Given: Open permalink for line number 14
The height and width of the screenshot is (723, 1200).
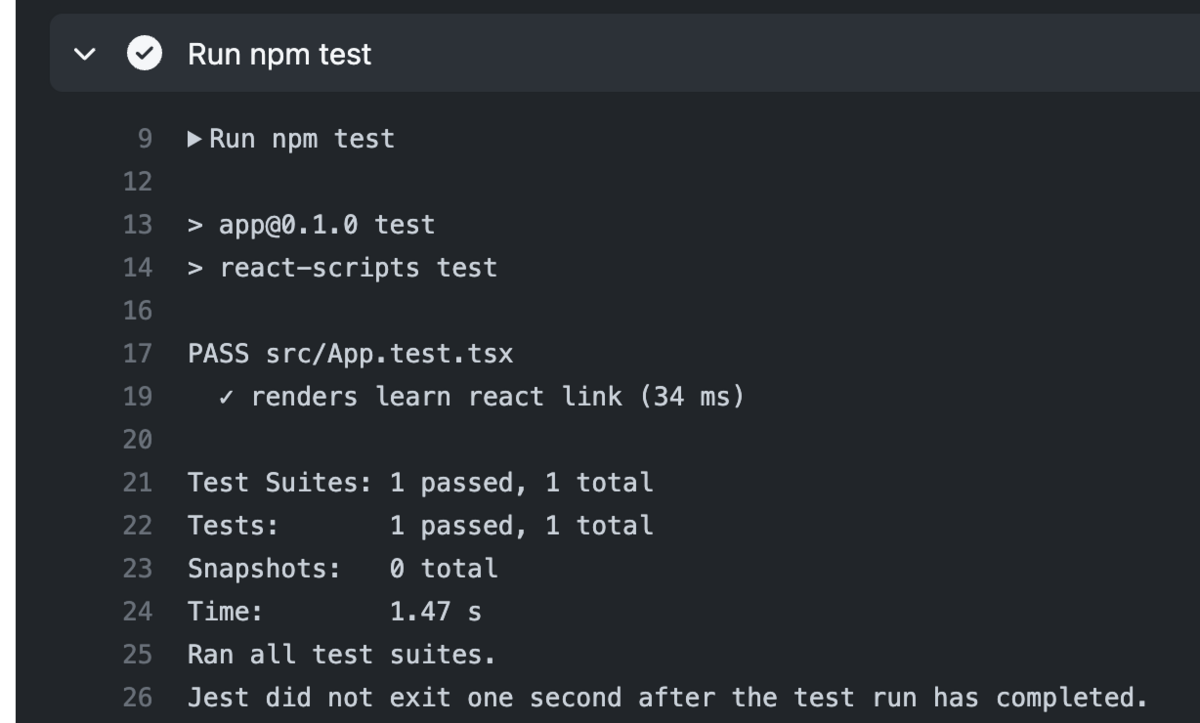Looking at the screenshot, I should coord(137,268).
